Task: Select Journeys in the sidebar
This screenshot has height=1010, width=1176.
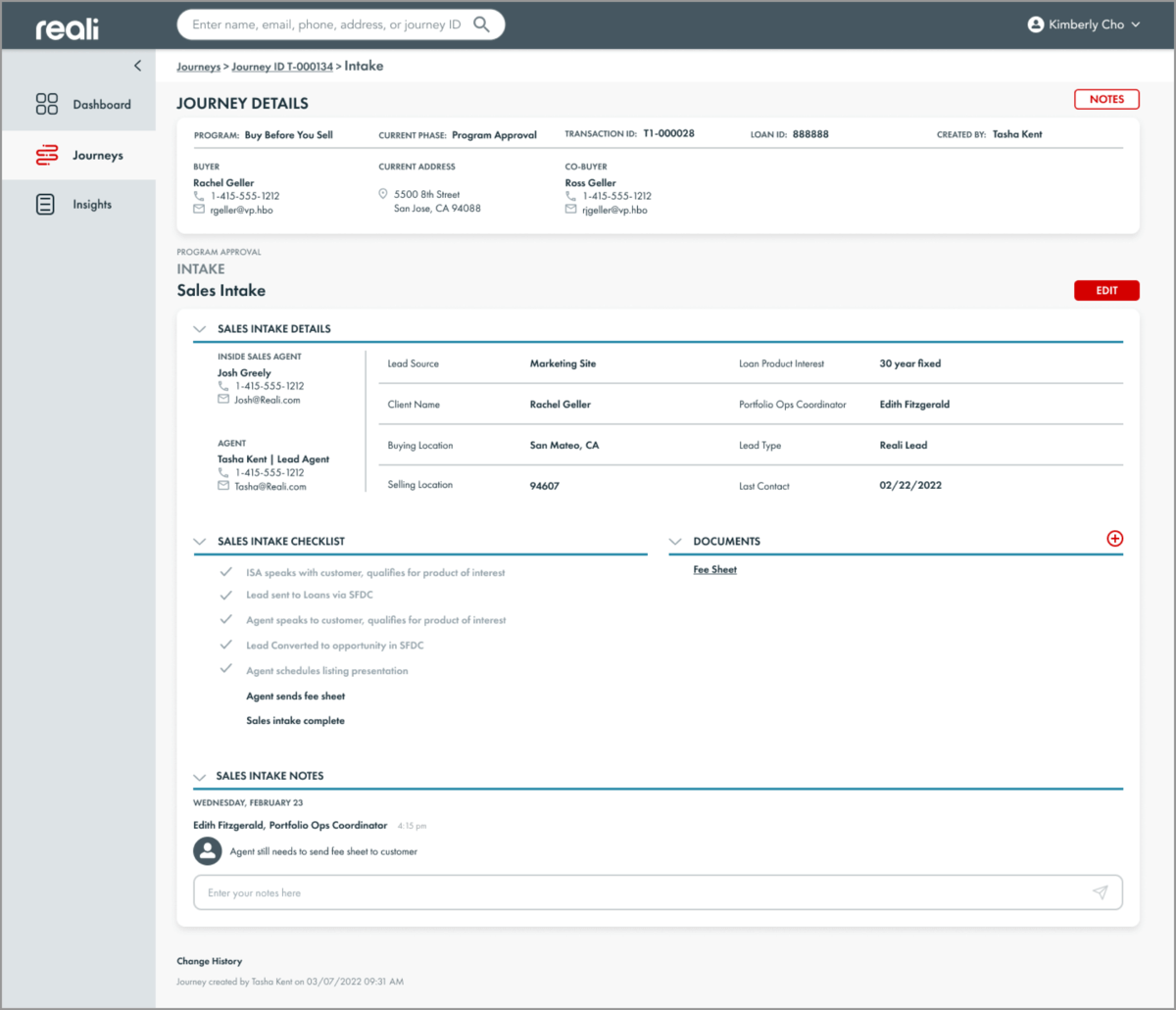Action: click(78, 156)
